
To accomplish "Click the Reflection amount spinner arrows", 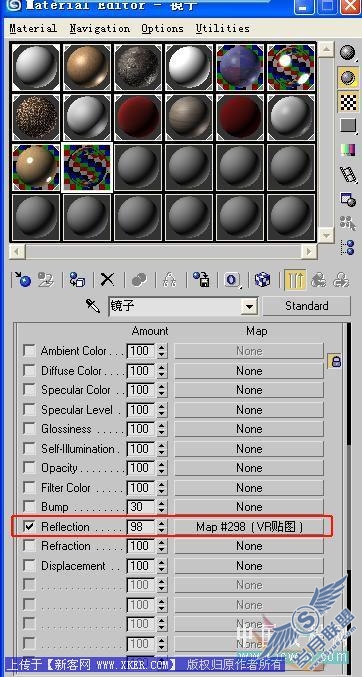I will coord(162,527).
